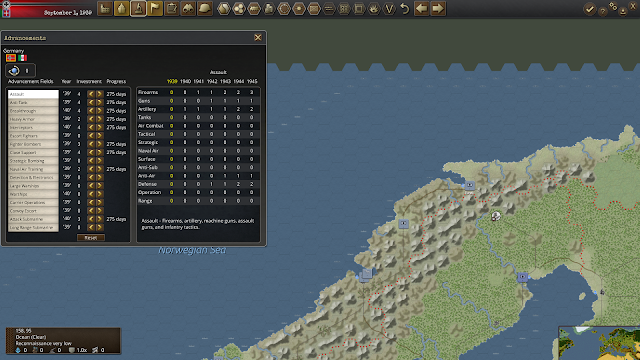Decrease Interceptors investment with left arrow

91,127
